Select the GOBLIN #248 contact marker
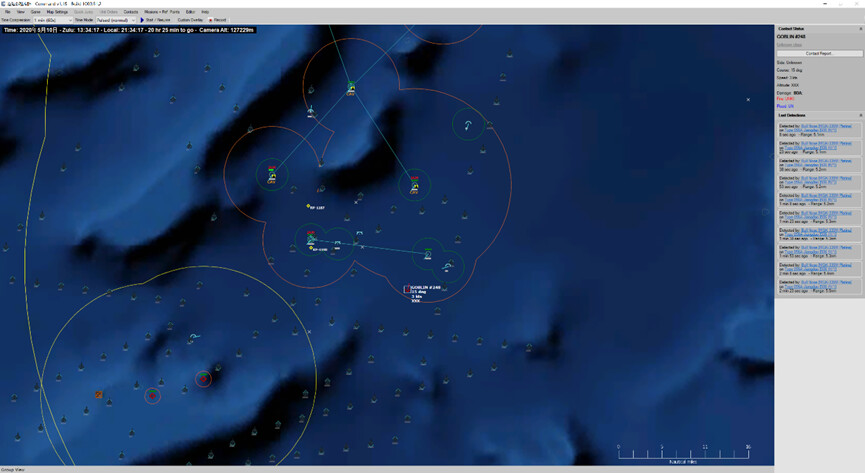 click(407, 289)
